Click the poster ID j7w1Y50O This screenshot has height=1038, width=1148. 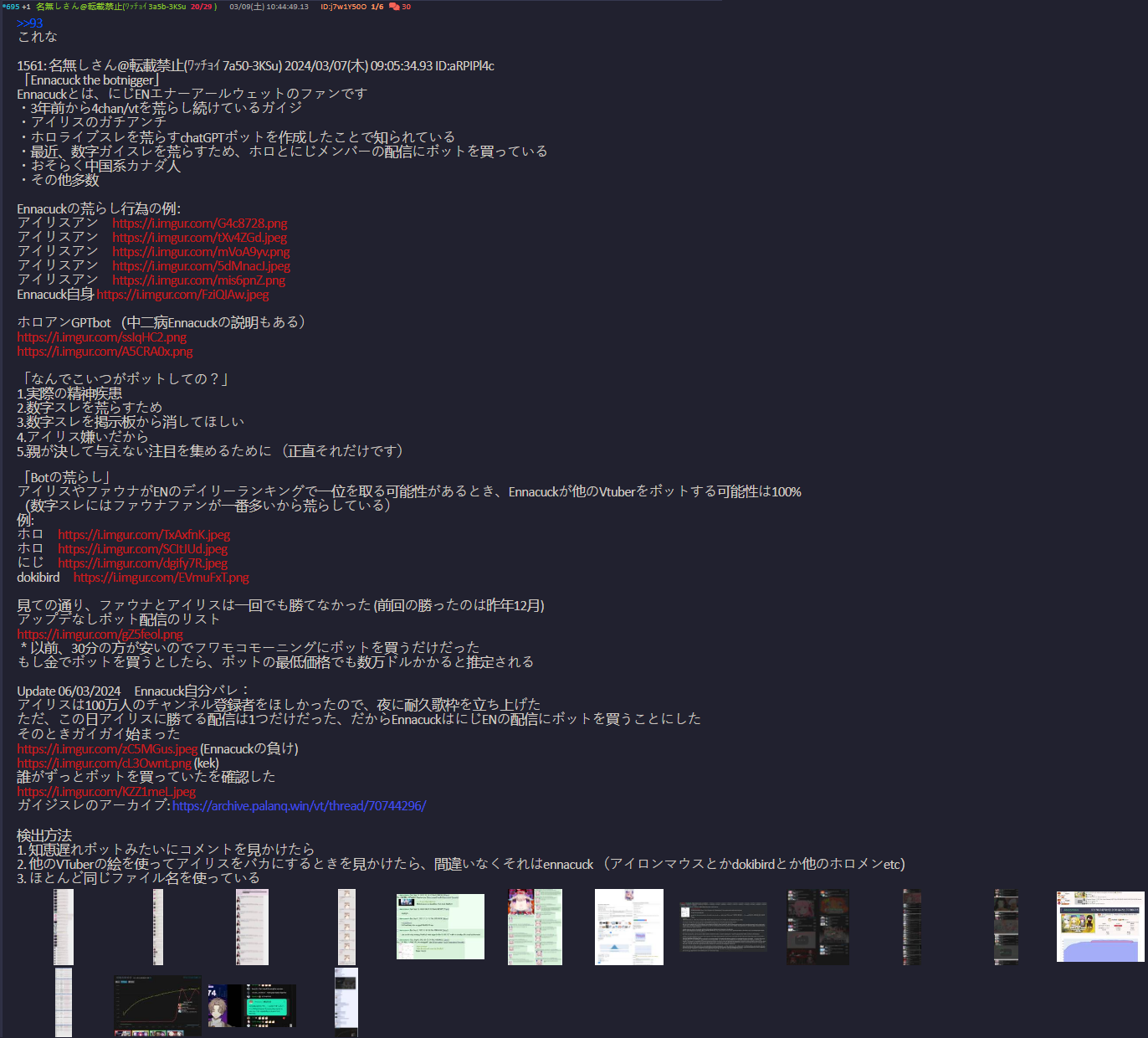344,7
